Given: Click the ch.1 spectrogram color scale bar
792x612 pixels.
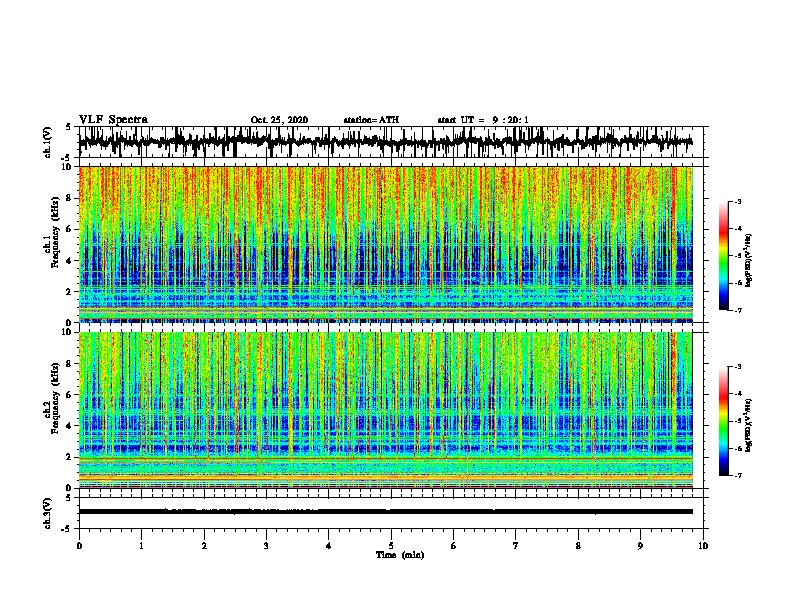Looking at the screenshot, I should 724,256.
